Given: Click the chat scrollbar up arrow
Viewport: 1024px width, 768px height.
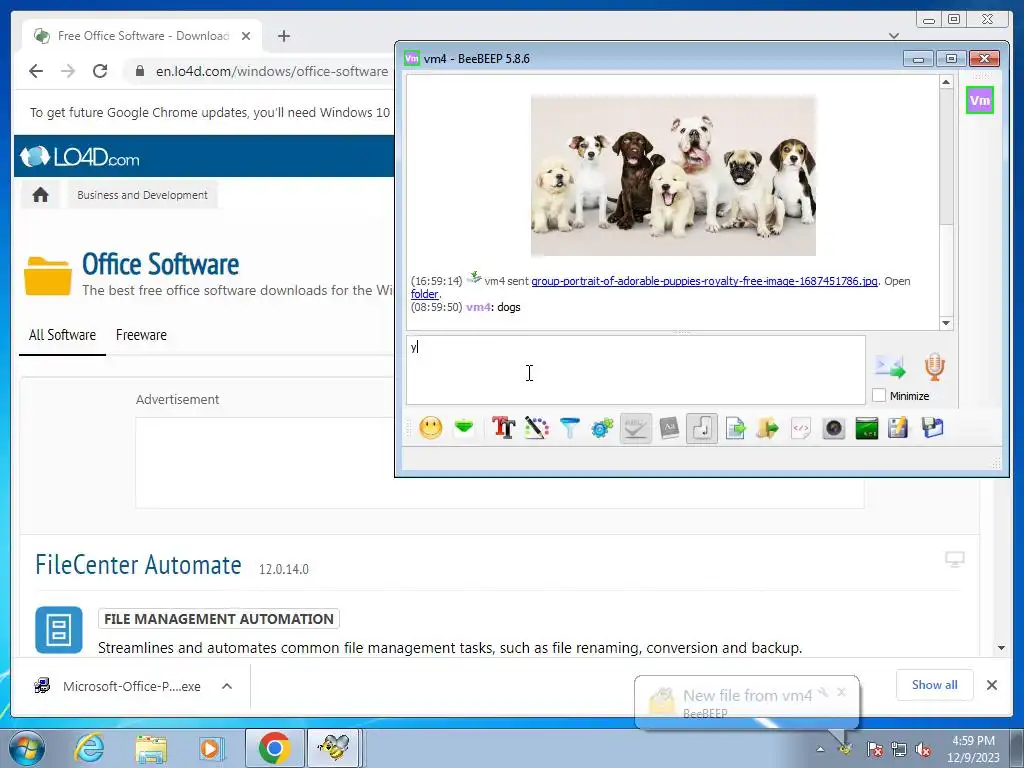Looking at the screenshot, I should pos(946,82).
